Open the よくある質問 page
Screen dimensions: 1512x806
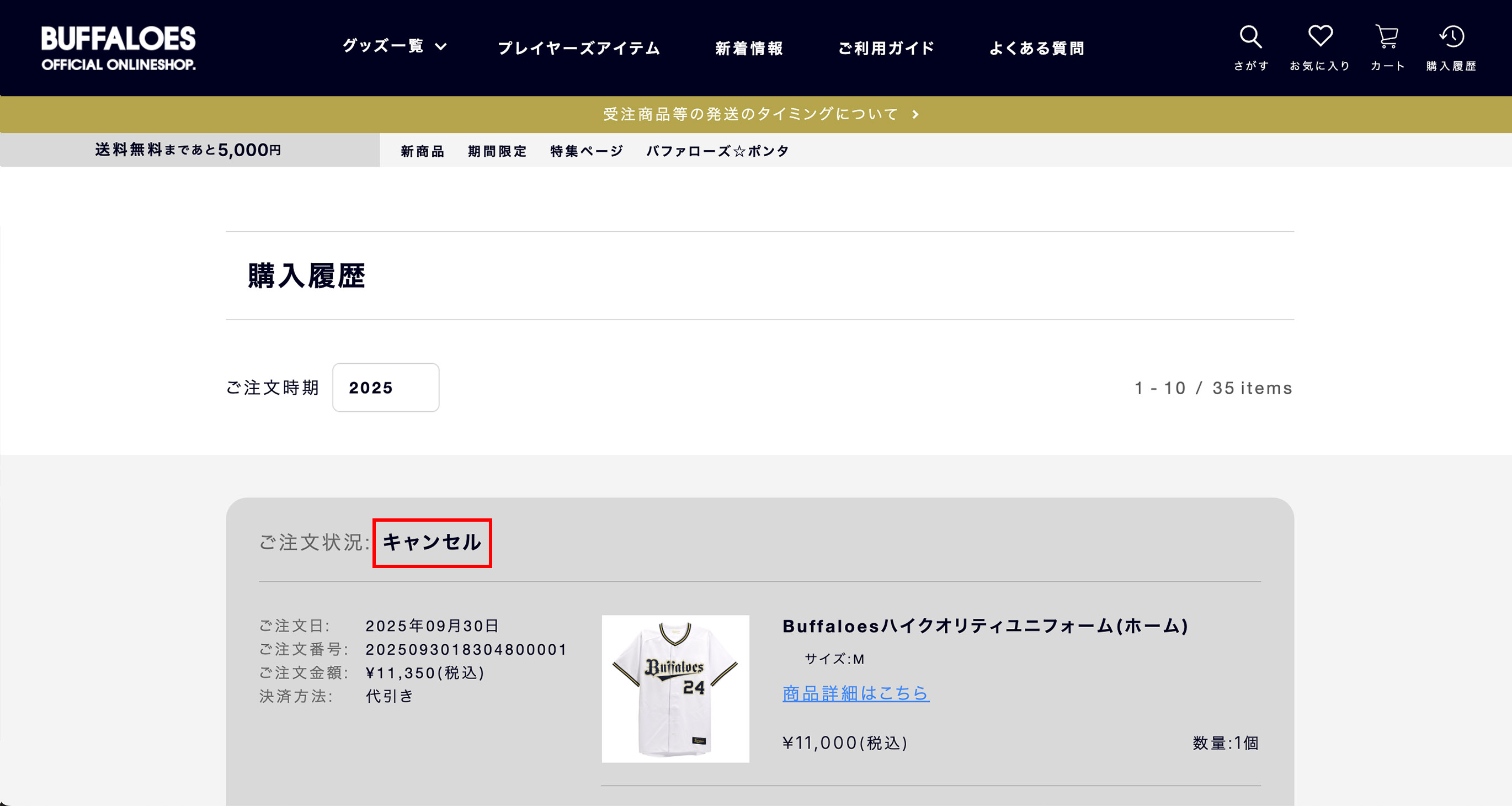[x=1036, y=48]
